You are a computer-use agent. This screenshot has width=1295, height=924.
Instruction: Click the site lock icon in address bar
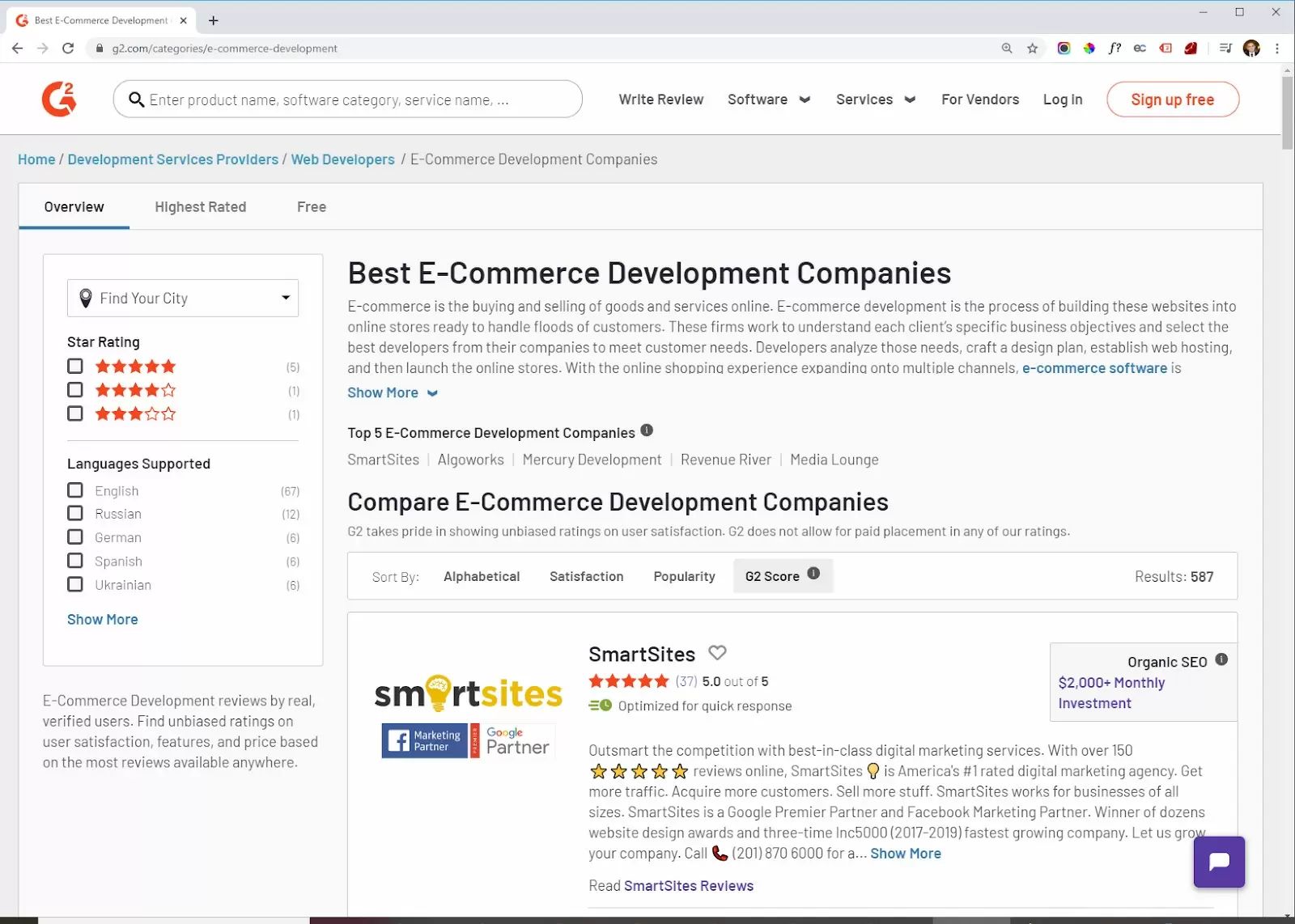[99, 49]
